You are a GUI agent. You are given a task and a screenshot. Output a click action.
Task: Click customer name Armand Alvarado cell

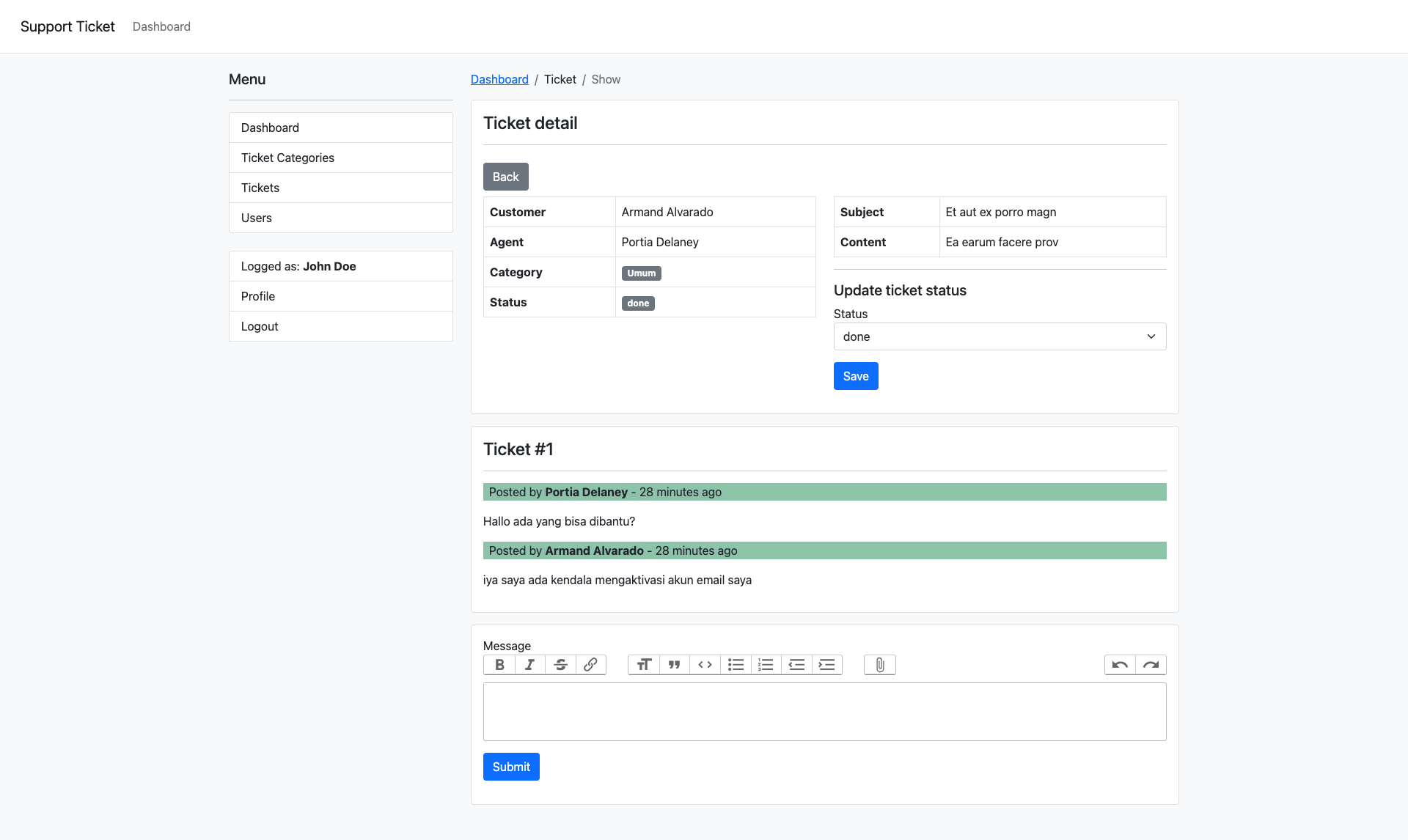point(715,212)
